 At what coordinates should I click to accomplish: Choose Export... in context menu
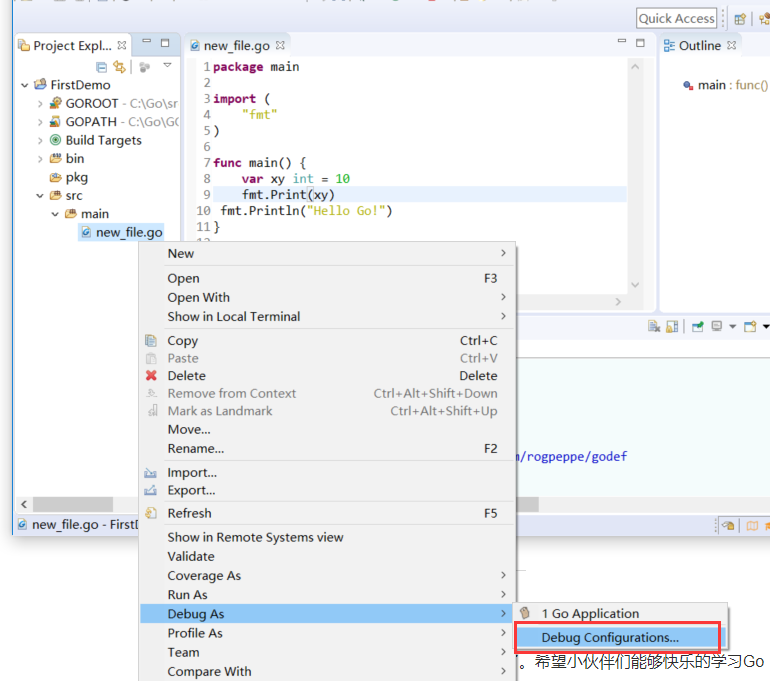[328, 490]
